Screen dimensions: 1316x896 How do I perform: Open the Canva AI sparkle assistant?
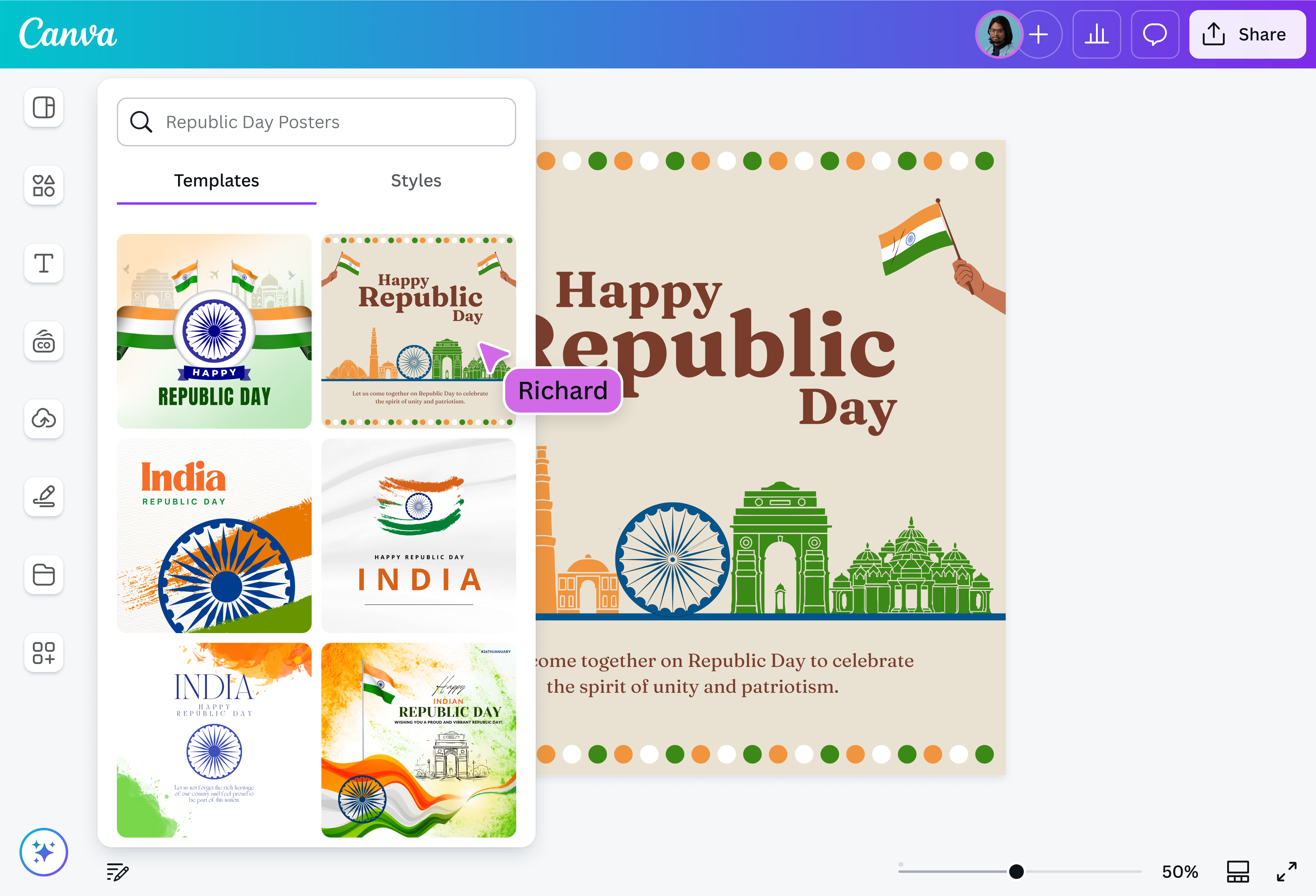44,852
